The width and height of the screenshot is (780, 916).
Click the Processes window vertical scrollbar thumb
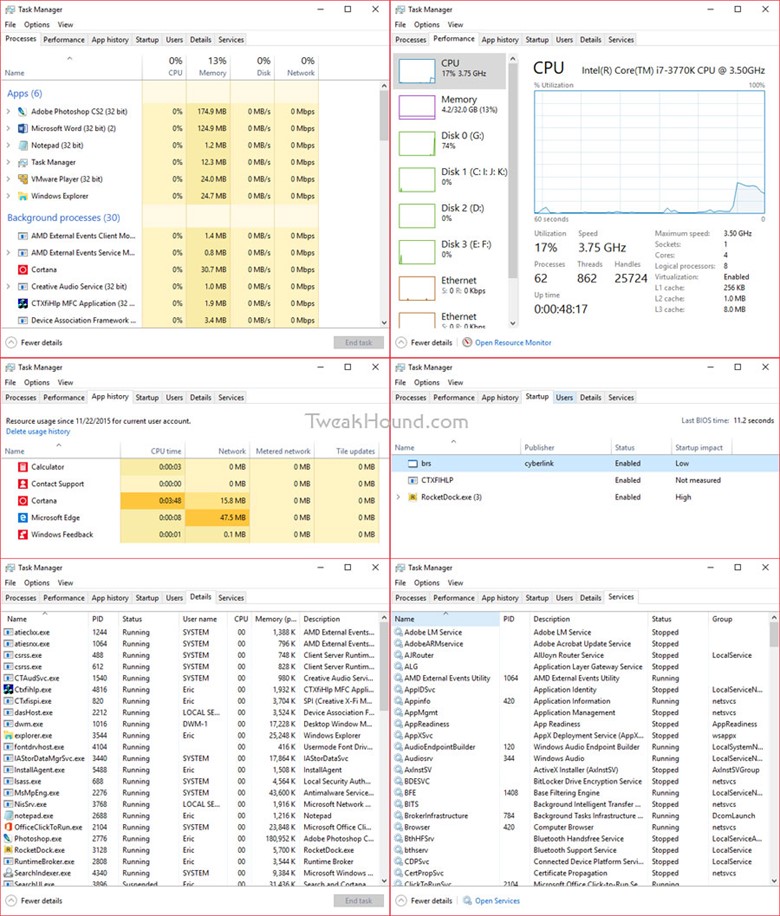click(384, 116)
